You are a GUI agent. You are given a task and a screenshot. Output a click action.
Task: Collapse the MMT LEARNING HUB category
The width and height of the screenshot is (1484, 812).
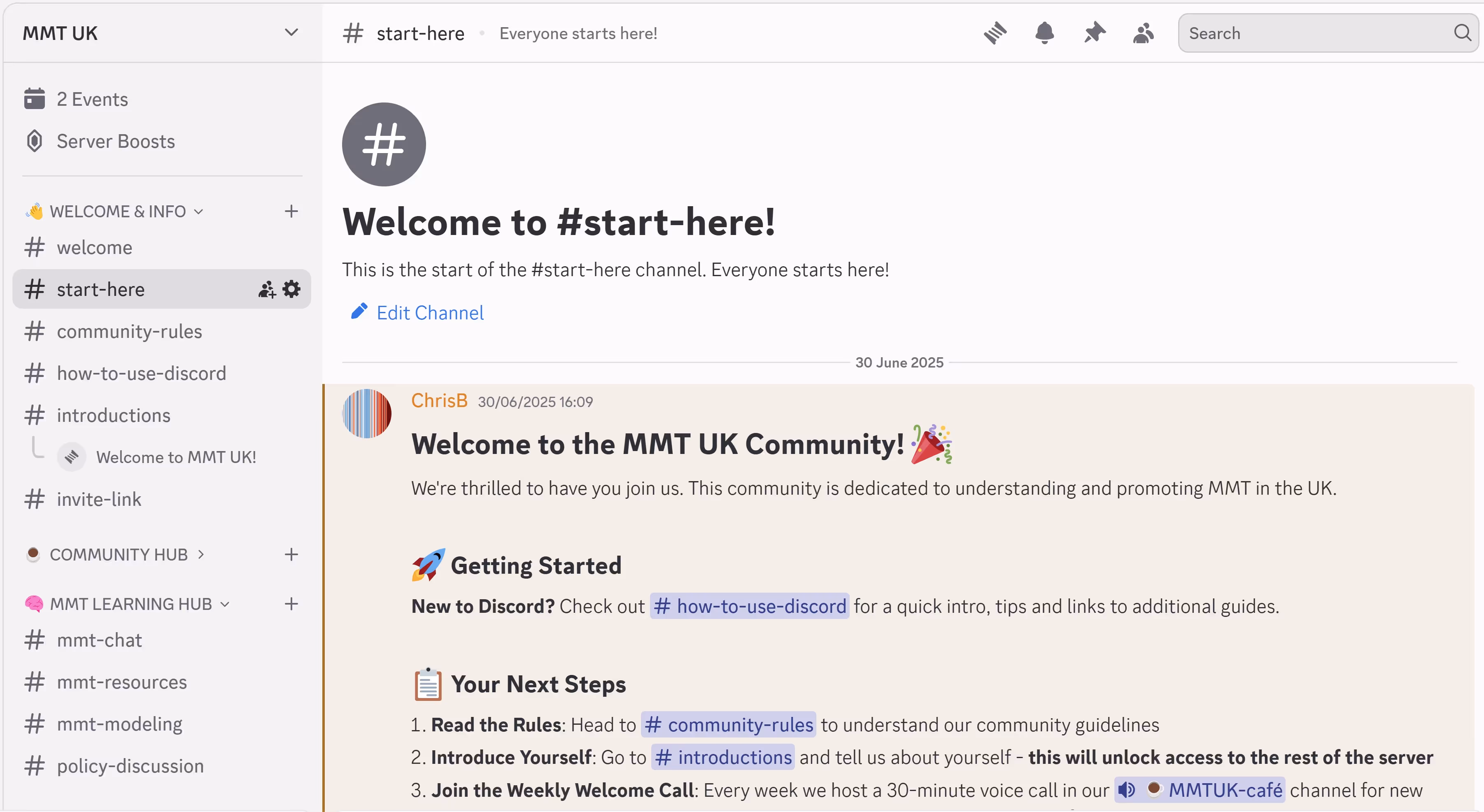pyautogui.click(x=131, y=603)
